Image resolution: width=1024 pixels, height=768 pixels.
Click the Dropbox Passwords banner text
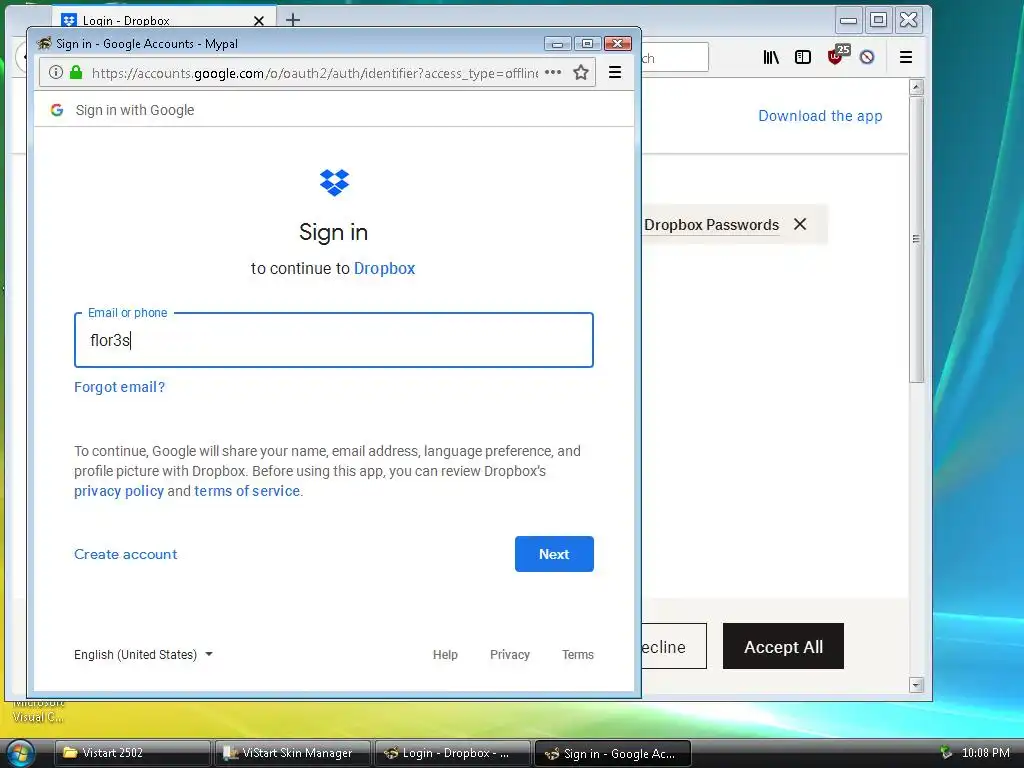coord(711,225)
